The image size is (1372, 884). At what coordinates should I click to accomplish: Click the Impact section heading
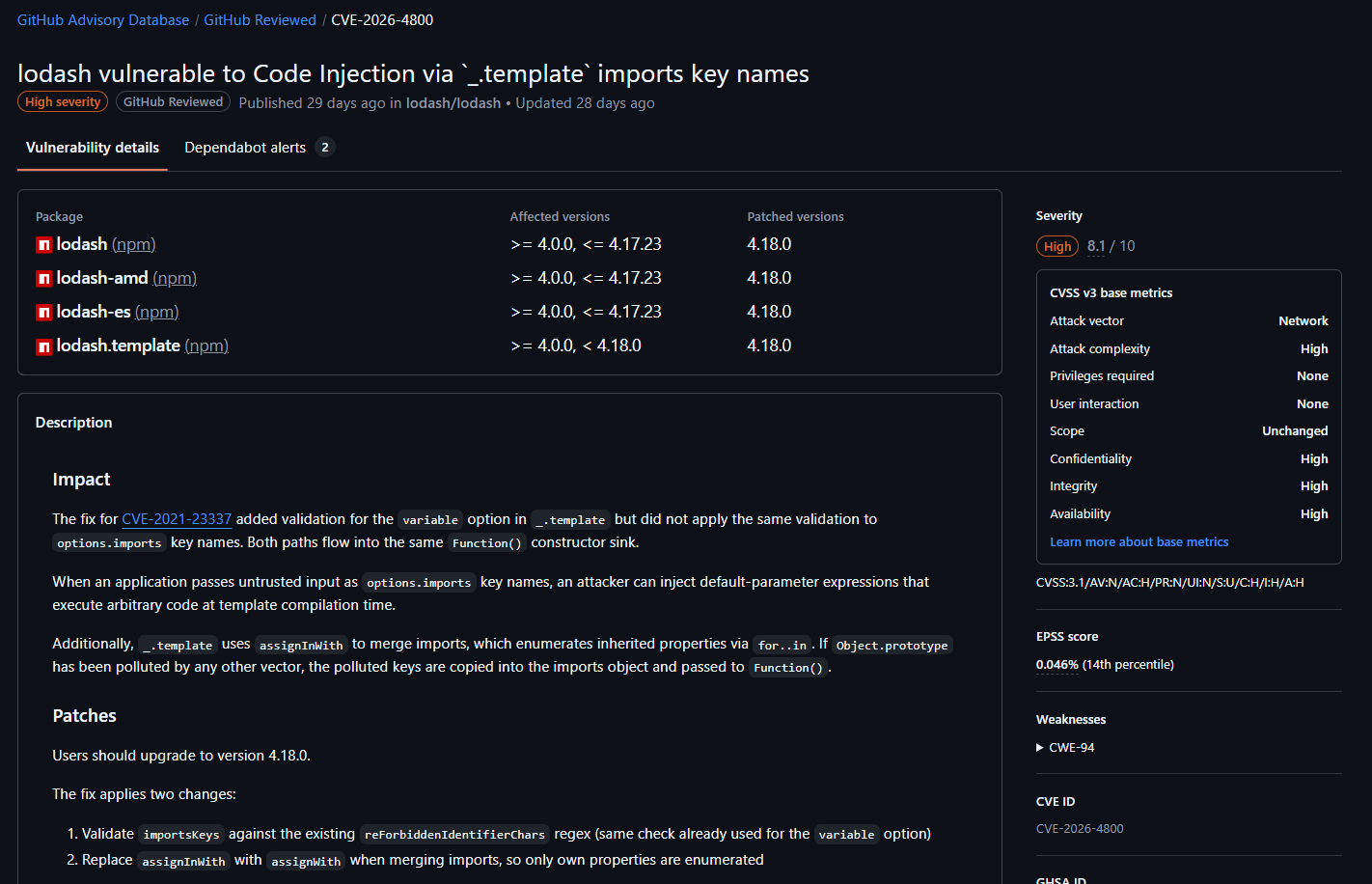[x=81, y=480]
